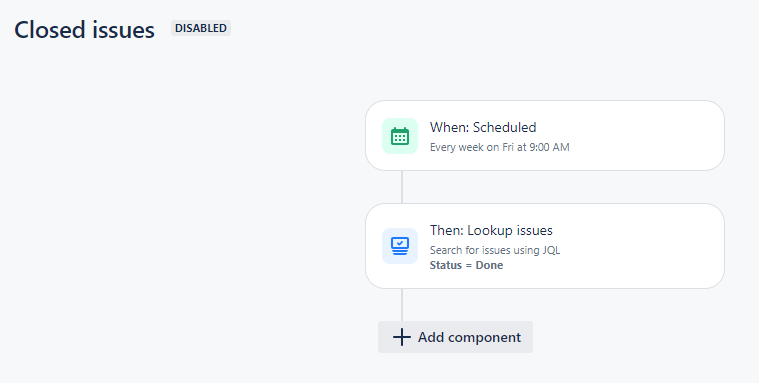Viewport: 759px width, 383px height.
Task: Click the Add component button
Action: 455,337
